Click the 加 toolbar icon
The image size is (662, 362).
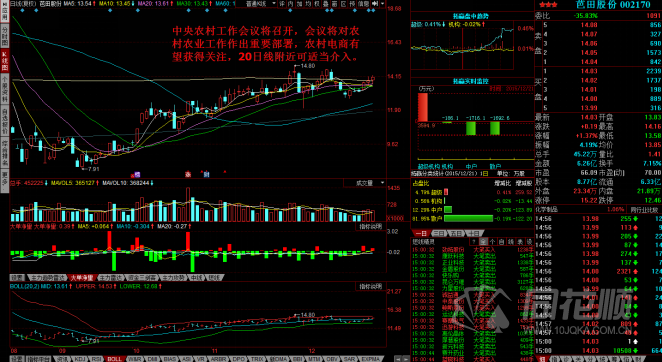299,4
